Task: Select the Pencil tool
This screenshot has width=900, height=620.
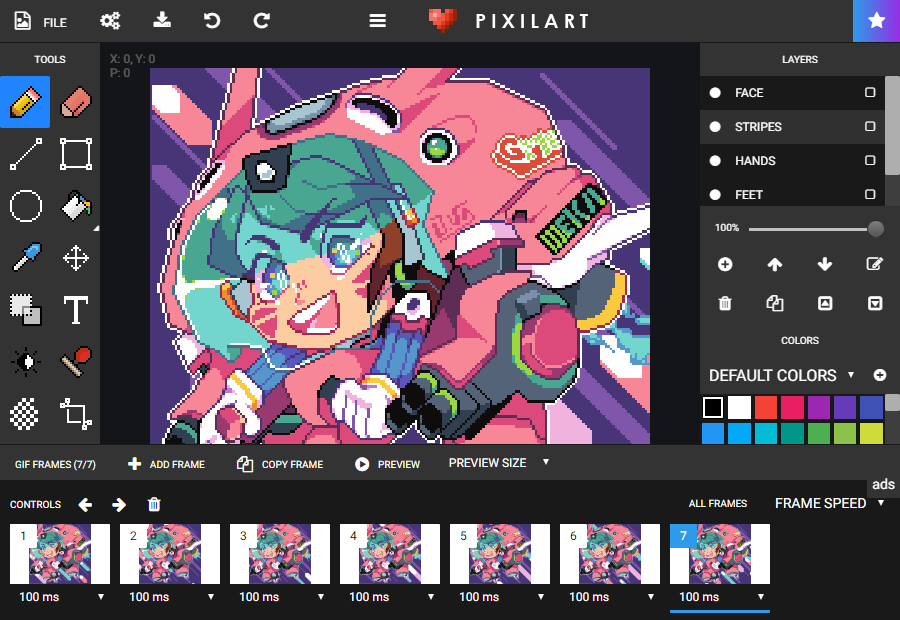Action: (25, 101)
